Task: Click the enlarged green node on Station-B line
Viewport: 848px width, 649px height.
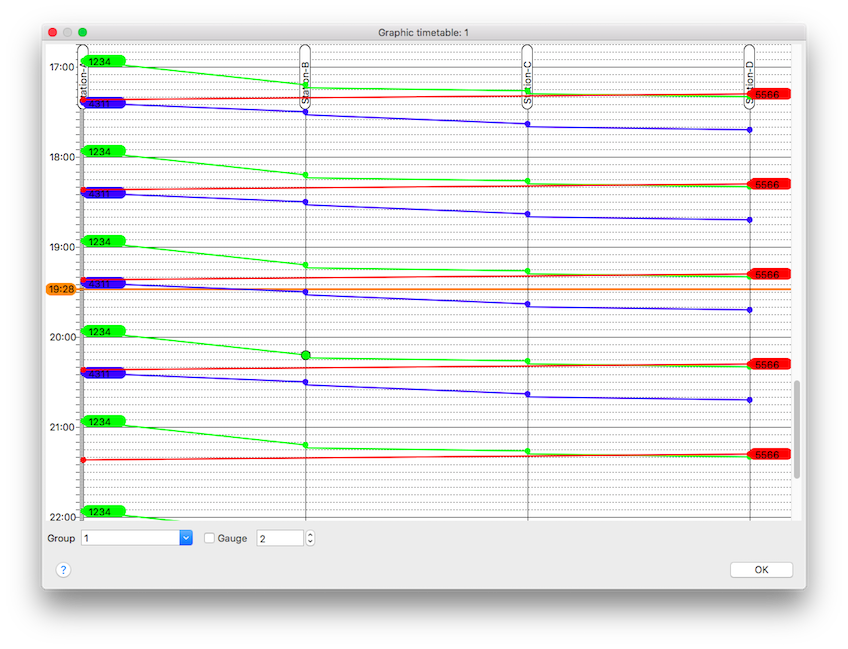Action: pyautogui.click(x=305, y=355)
